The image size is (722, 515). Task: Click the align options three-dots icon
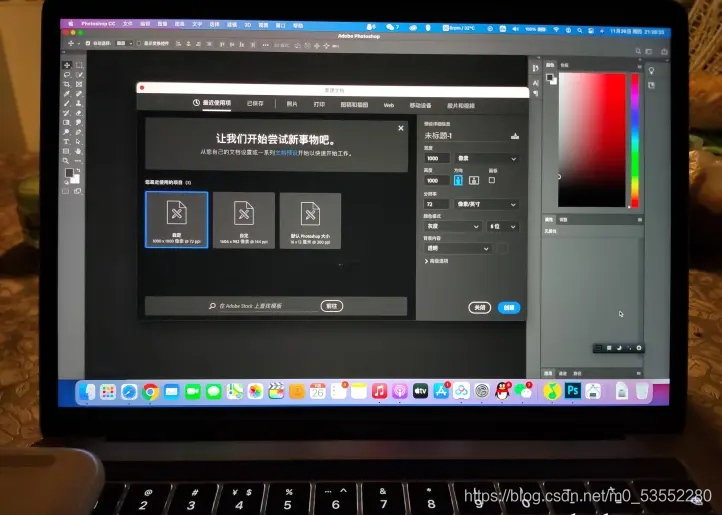coord(266,45)
